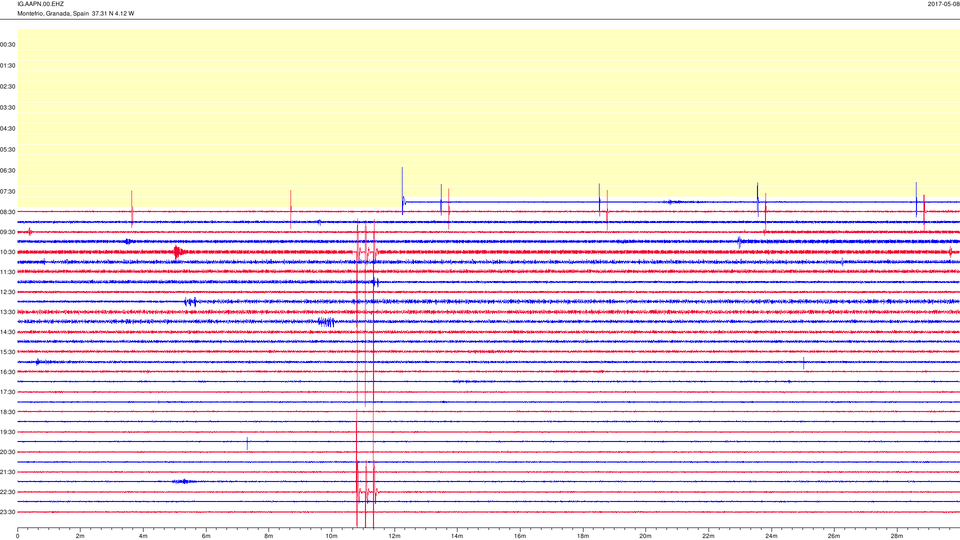This screenshot has width=960, height=540.
Task: Select the 10:30 time label
Action: click(8, 252)
